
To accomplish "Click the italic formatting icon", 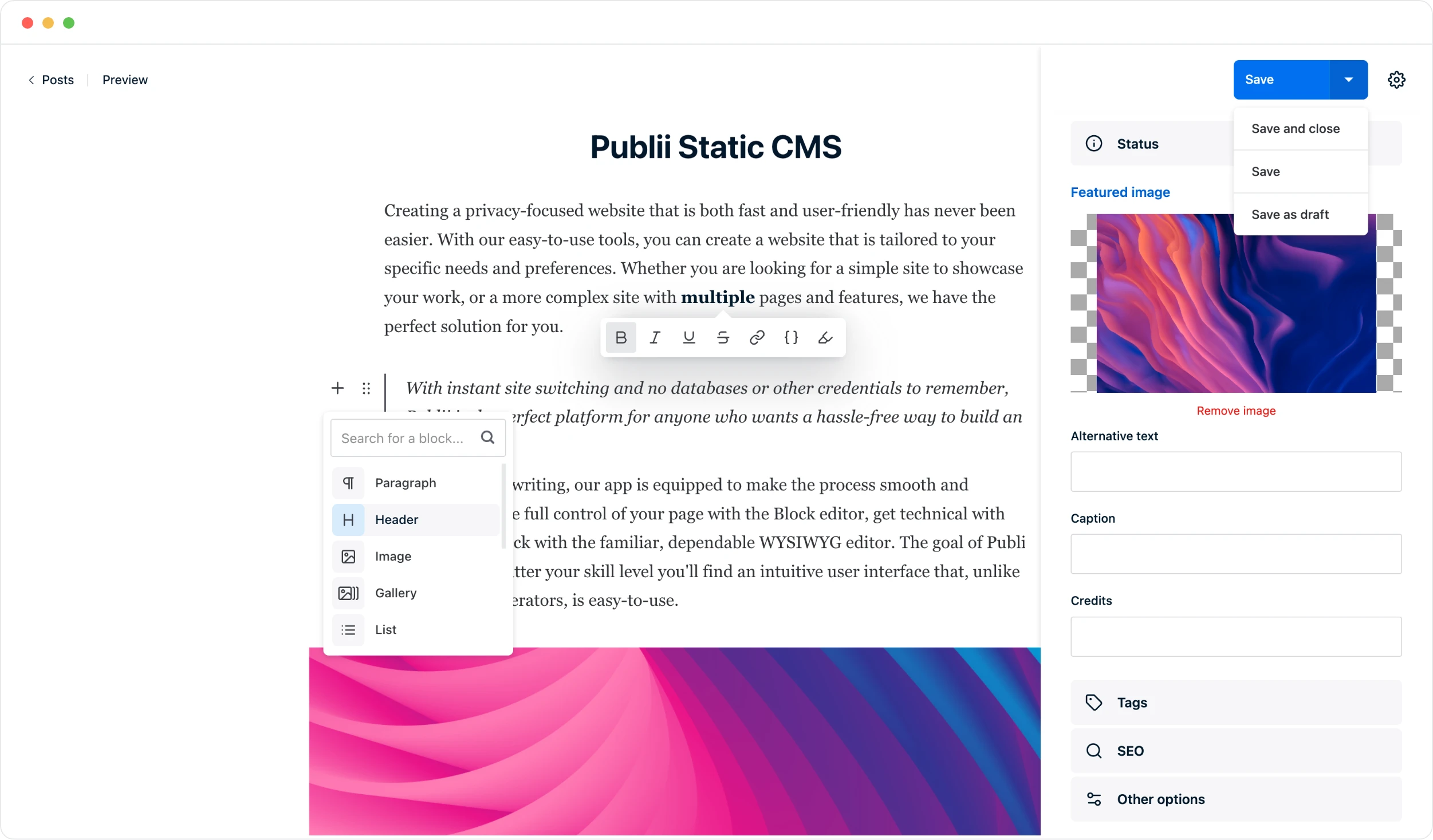I will click(x=655, y=337).
